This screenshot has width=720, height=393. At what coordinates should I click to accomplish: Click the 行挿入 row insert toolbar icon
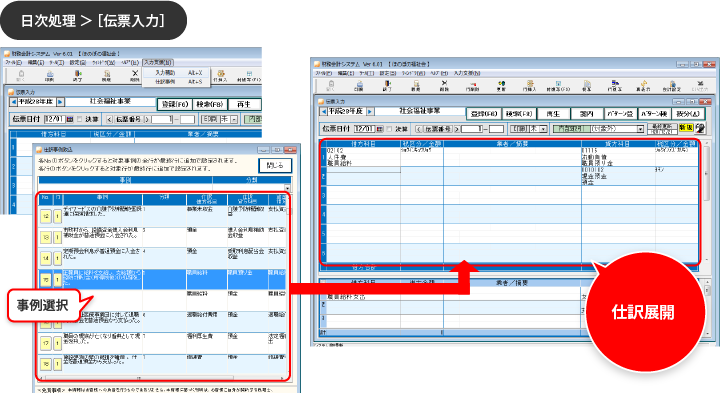pyautogui.click(x=529, y=85)
